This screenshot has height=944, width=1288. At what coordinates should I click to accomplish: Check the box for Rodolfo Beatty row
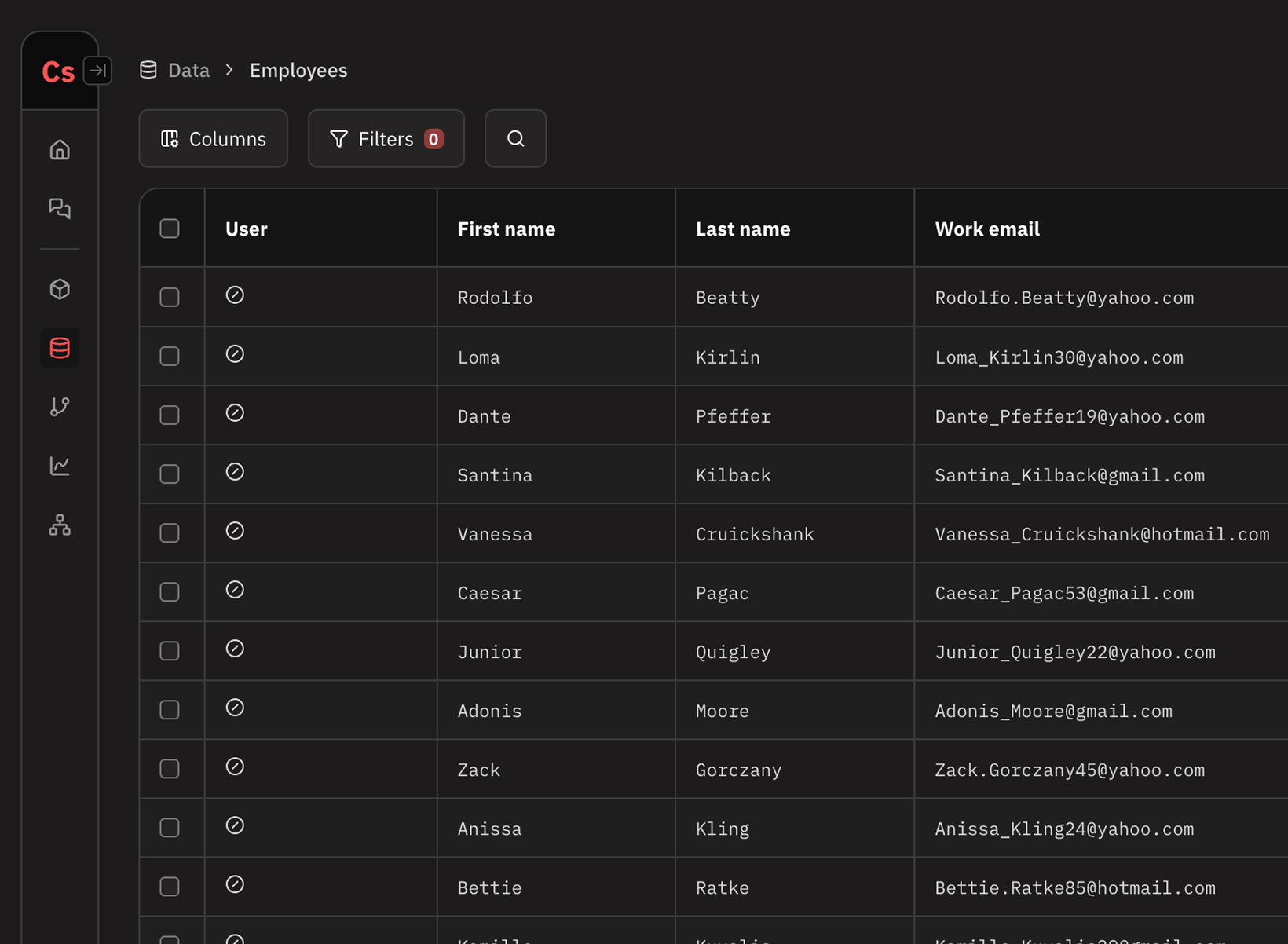tap(170, 297)
